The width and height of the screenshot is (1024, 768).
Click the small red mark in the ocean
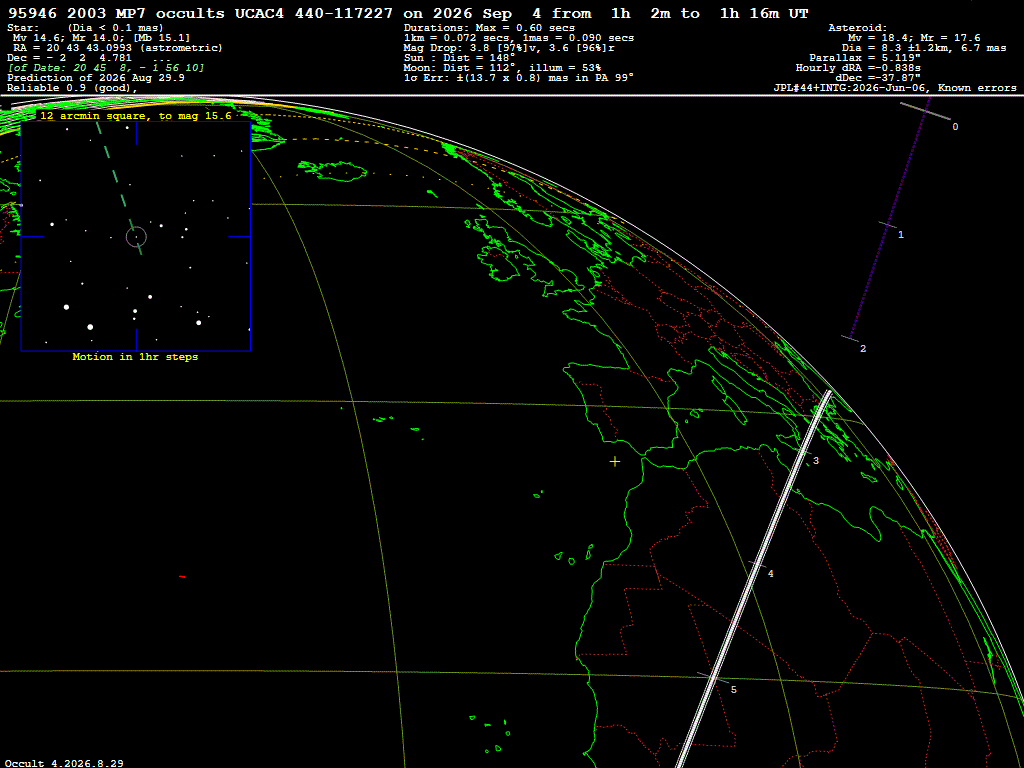(x=182, y=577)
